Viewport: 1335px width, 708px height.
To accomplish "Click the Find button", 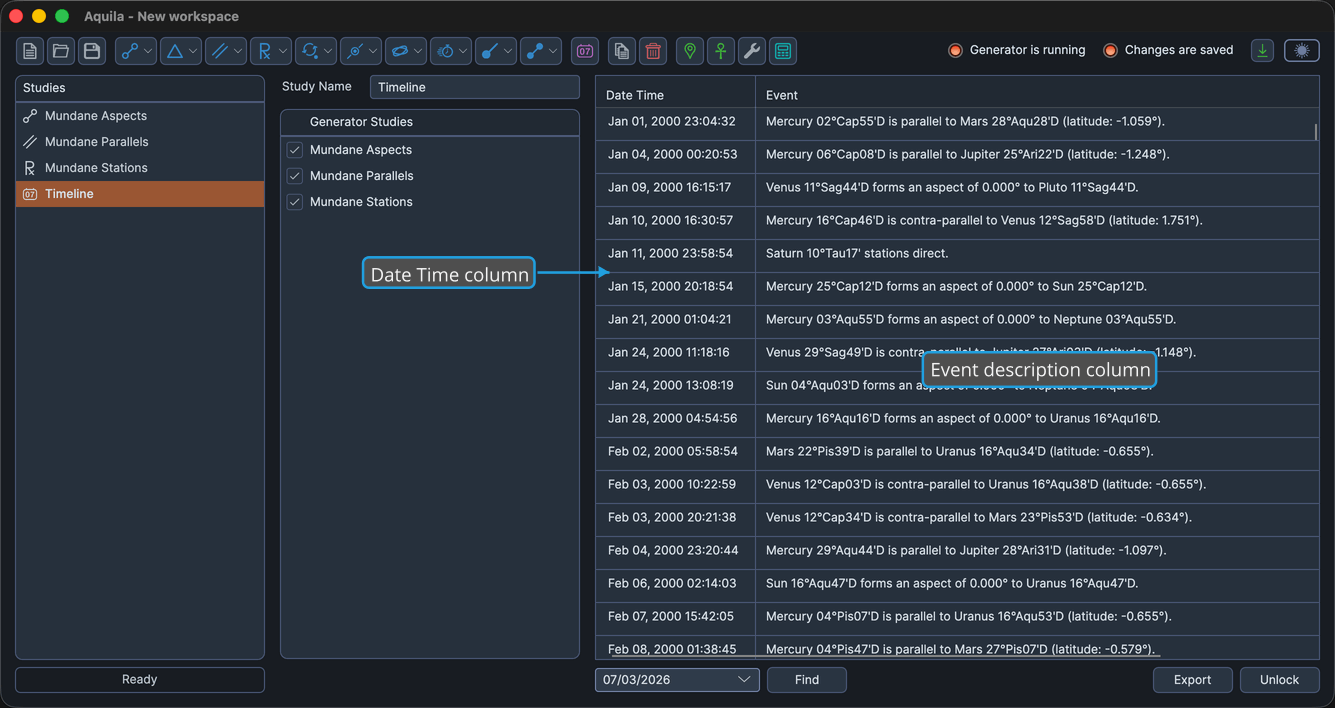I will coord(807,680).
